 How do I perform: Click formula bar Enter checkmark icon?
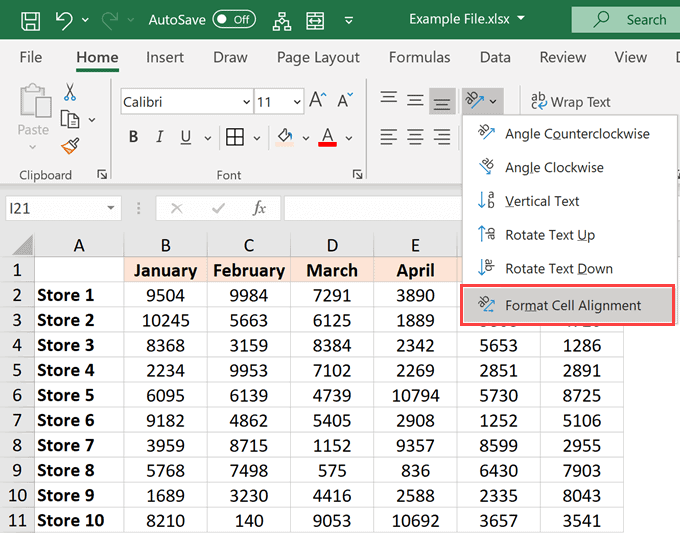(218, 209)
